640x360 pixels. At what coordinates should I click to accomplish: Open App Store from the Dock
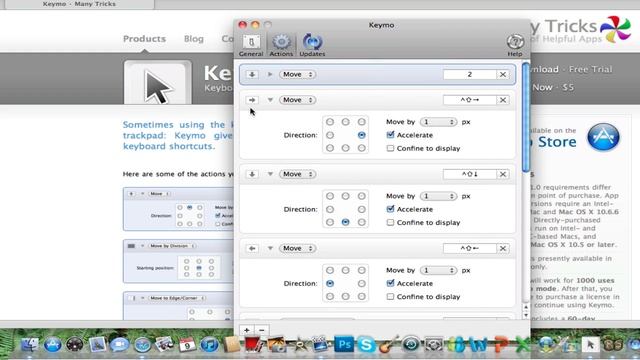tap(53, 345)
